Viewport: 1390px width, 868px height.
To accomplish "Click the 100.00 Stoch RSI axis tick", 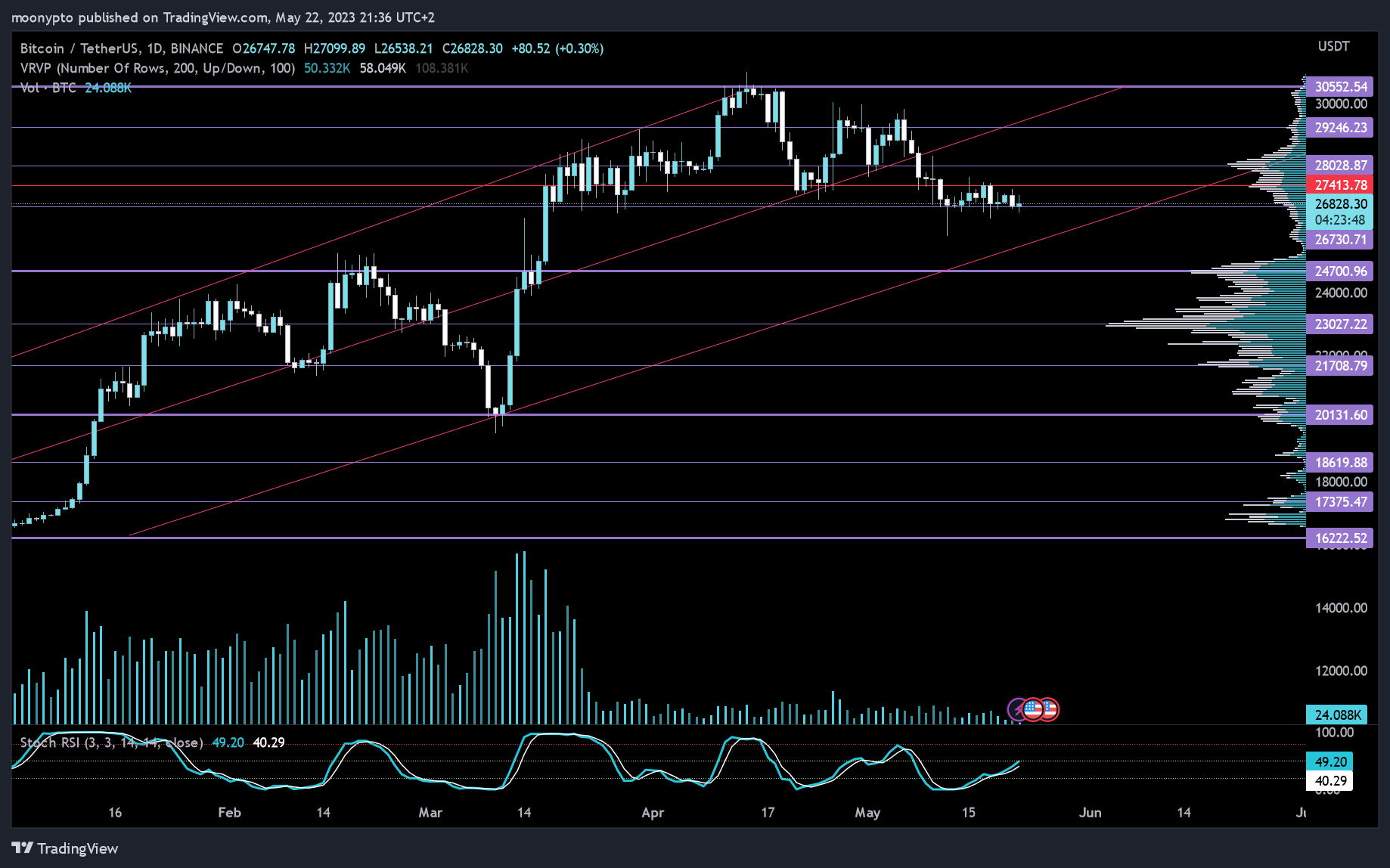I will click(1335, 733).
